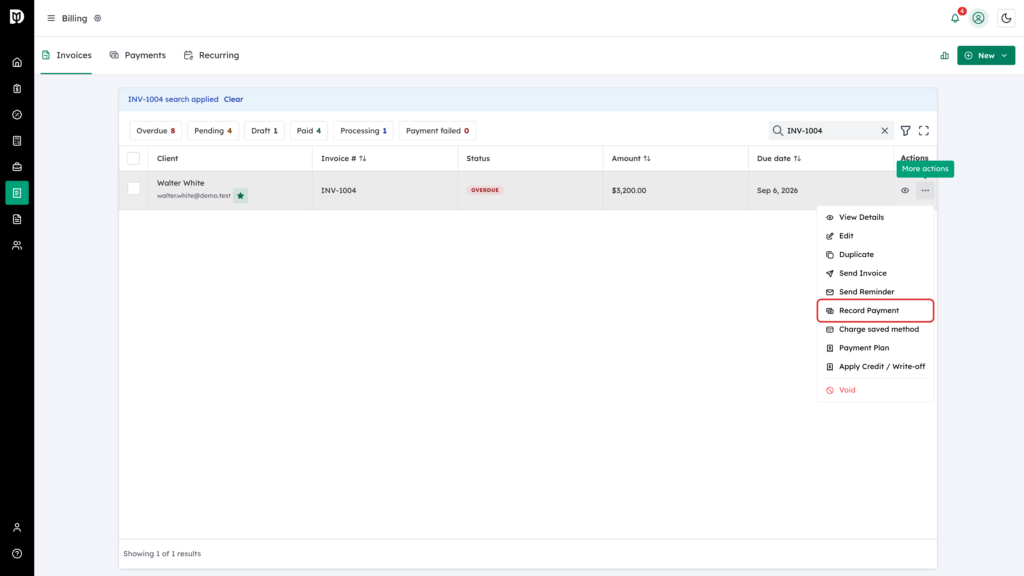Click the Walter White client name
Image resolution: width=1024 pixels, height=576 pixels.
click(180, 183)
